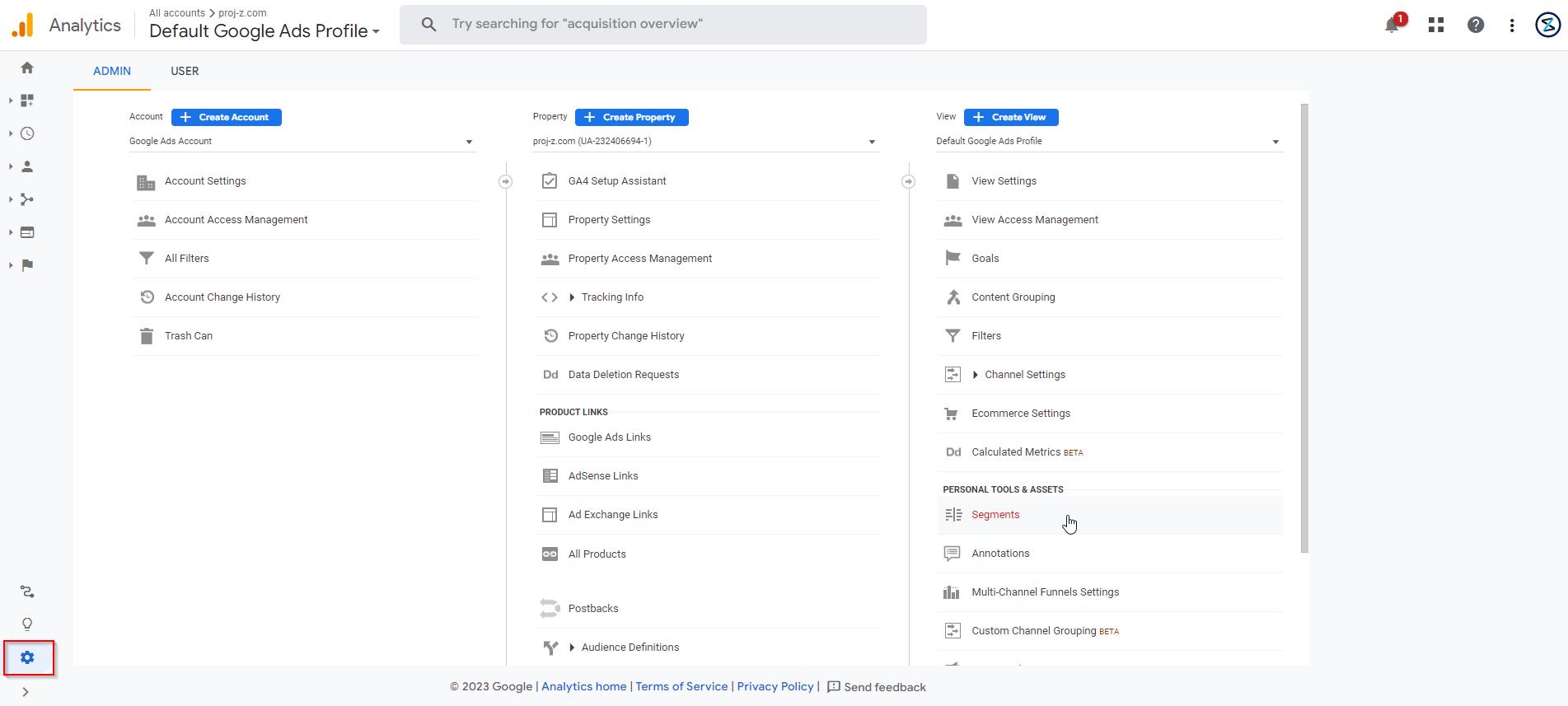This screenshot has width=1568, height=706.
Task: Open Realtime clock icon in sidebar
Action: [27, 133]
